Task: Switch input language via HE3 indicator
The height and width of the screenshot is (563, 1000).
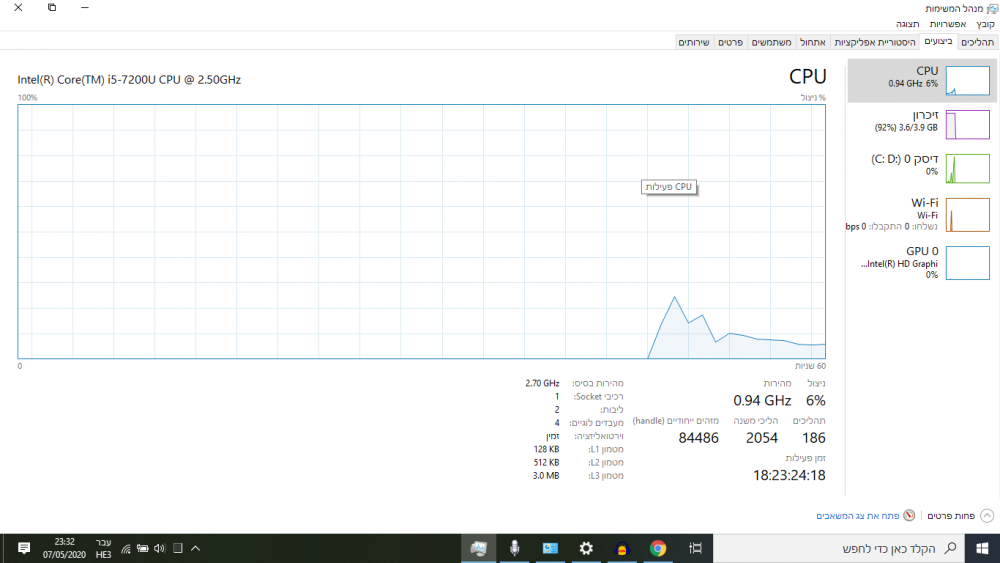Action: [103, 548]
